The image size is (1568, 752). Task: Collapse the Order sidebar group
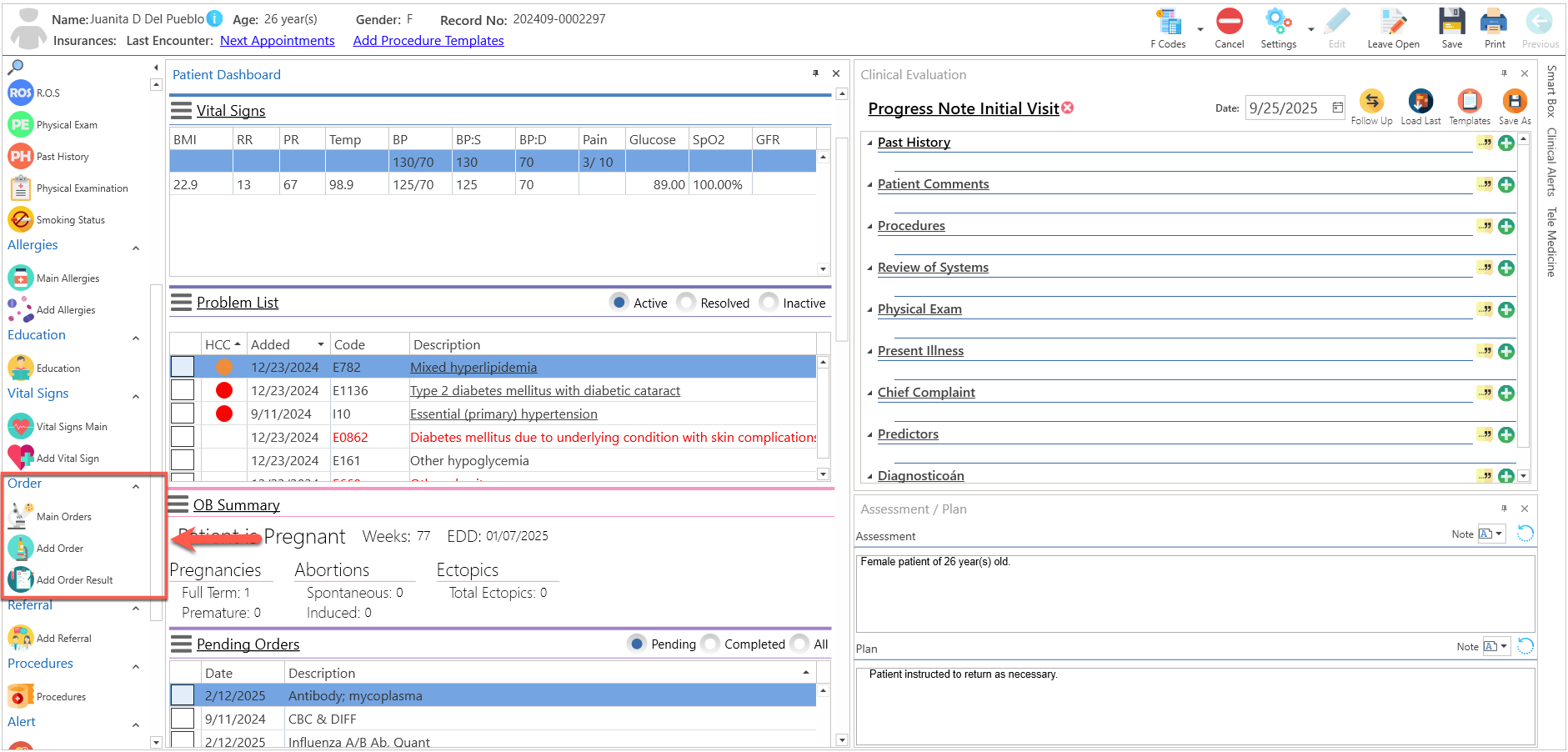[136, 486]
